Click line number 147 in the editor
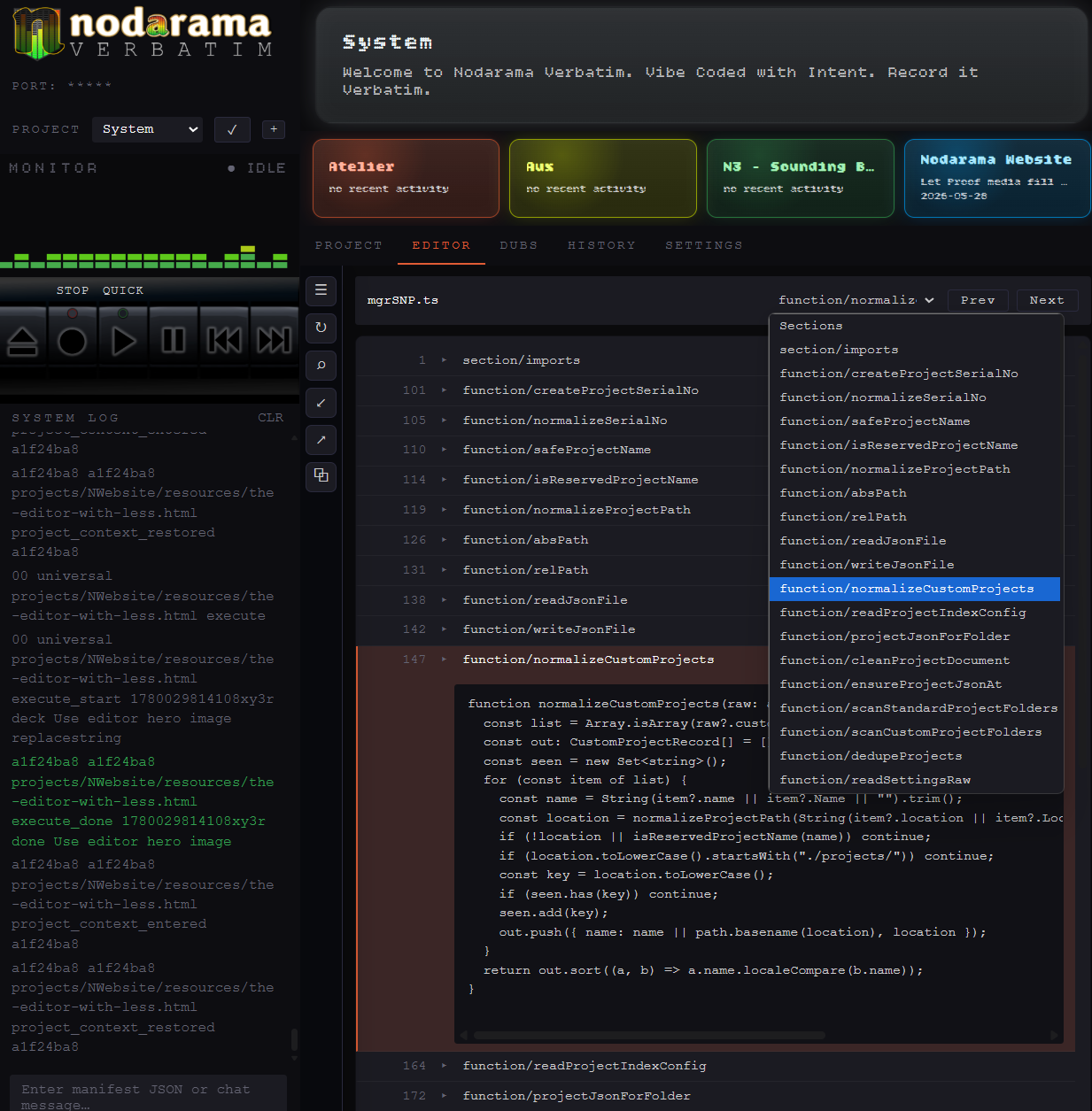Viewport: 1092px width, 1111px height. (x=414, y=660)
